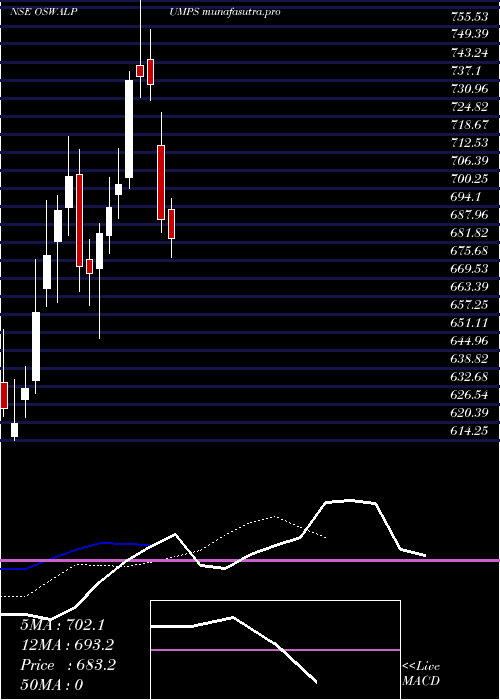The height and width of the screenshot is (700, 500).
Task: Click the NSE OSWALP ticker label
Action: coord(43,12)
